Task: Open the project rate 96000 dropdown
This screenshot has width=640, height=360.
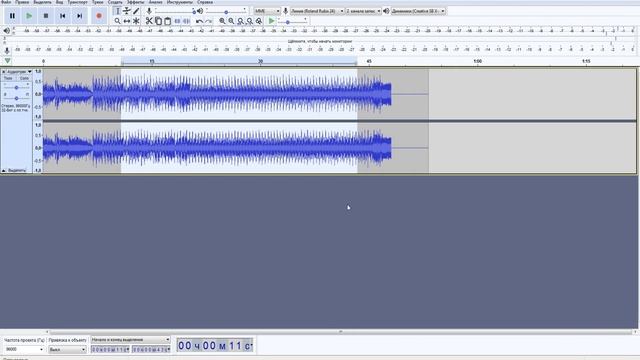Action: coord(24,349)
